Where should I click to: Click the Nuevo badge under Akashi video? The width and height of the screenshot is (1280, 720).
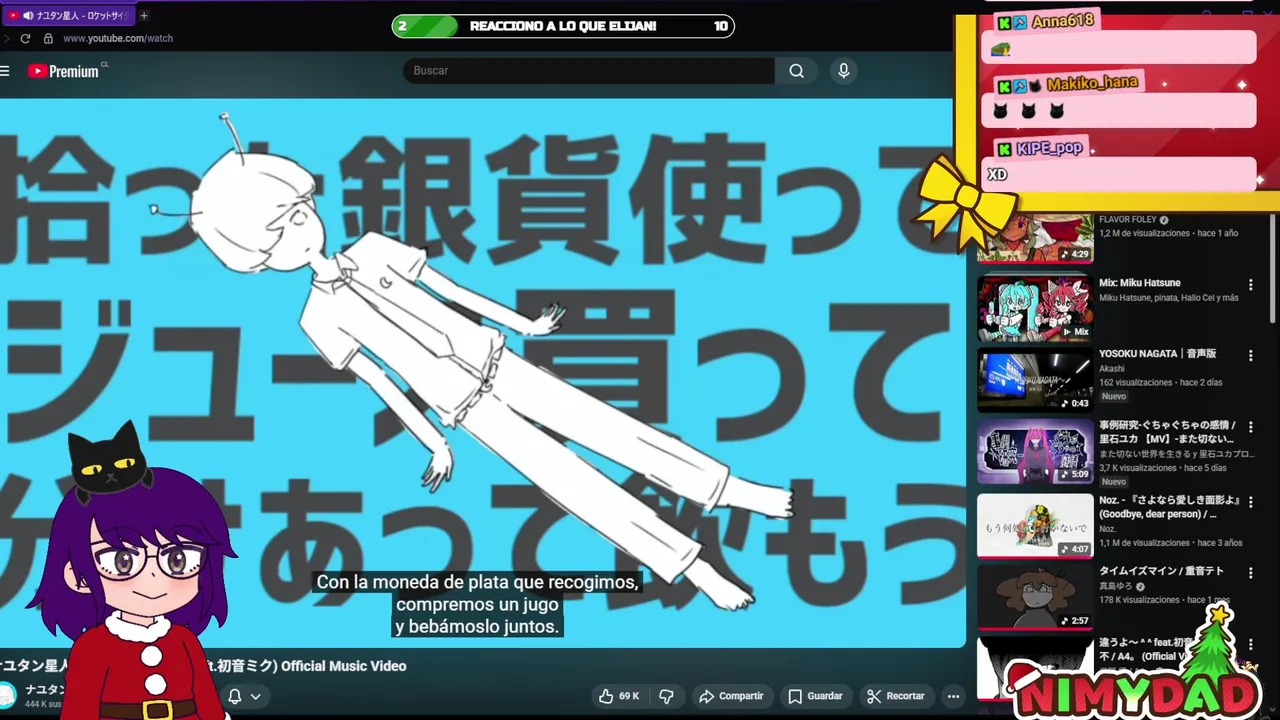(x=1114, y=397)
